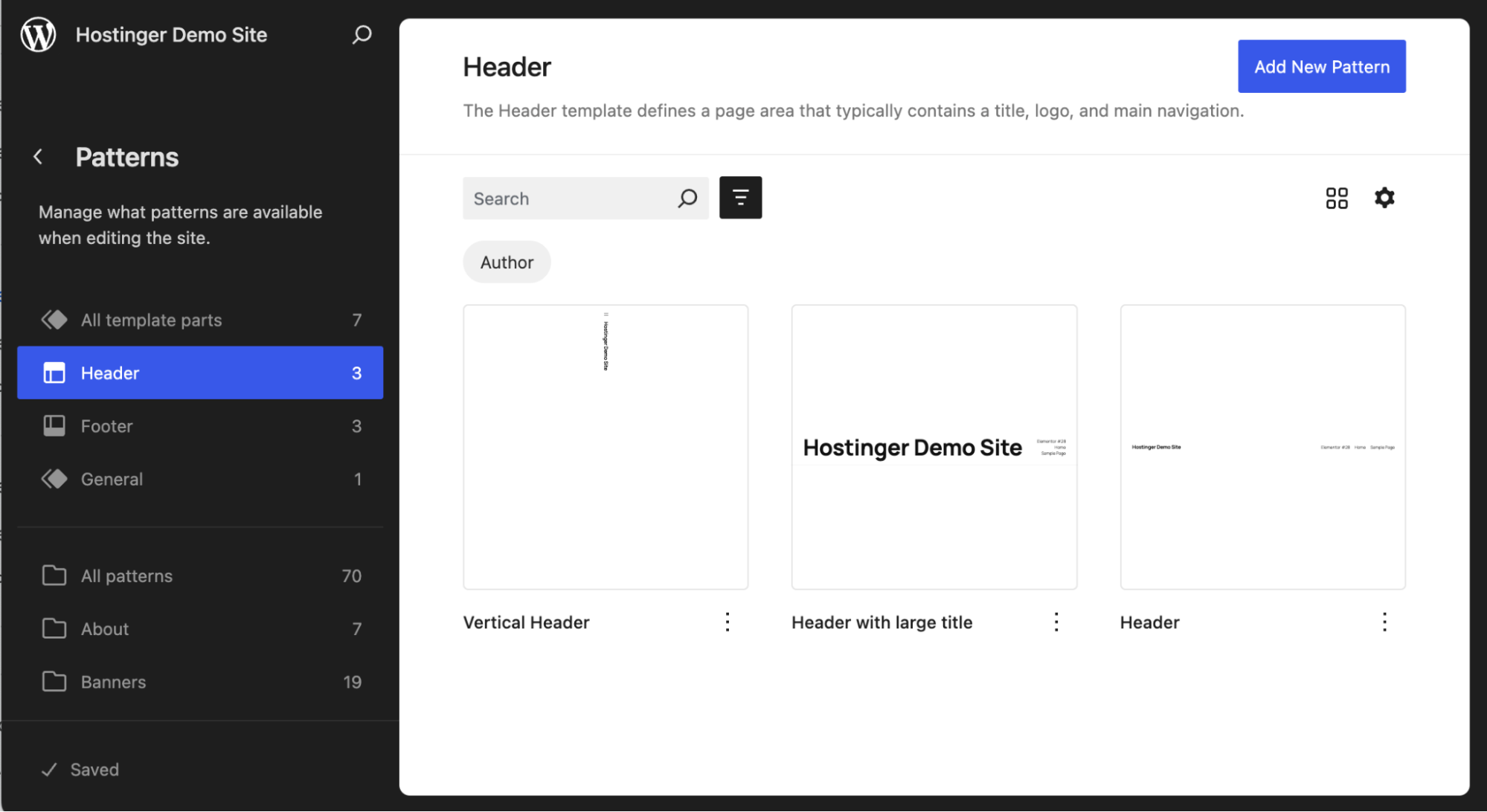Toggle the Author filter chip
Viewport: 1487px width, 812px height.
click(x=507, y=262)
